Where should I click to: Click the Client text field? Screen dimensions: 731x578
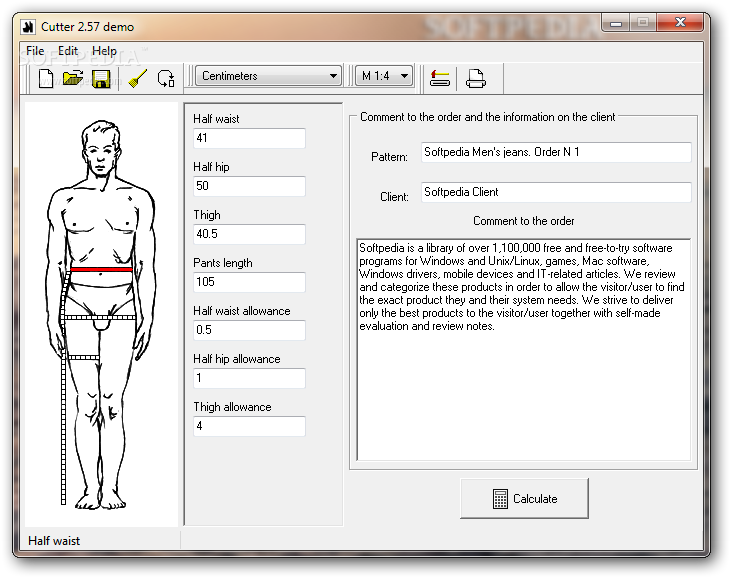click(556, 192)
